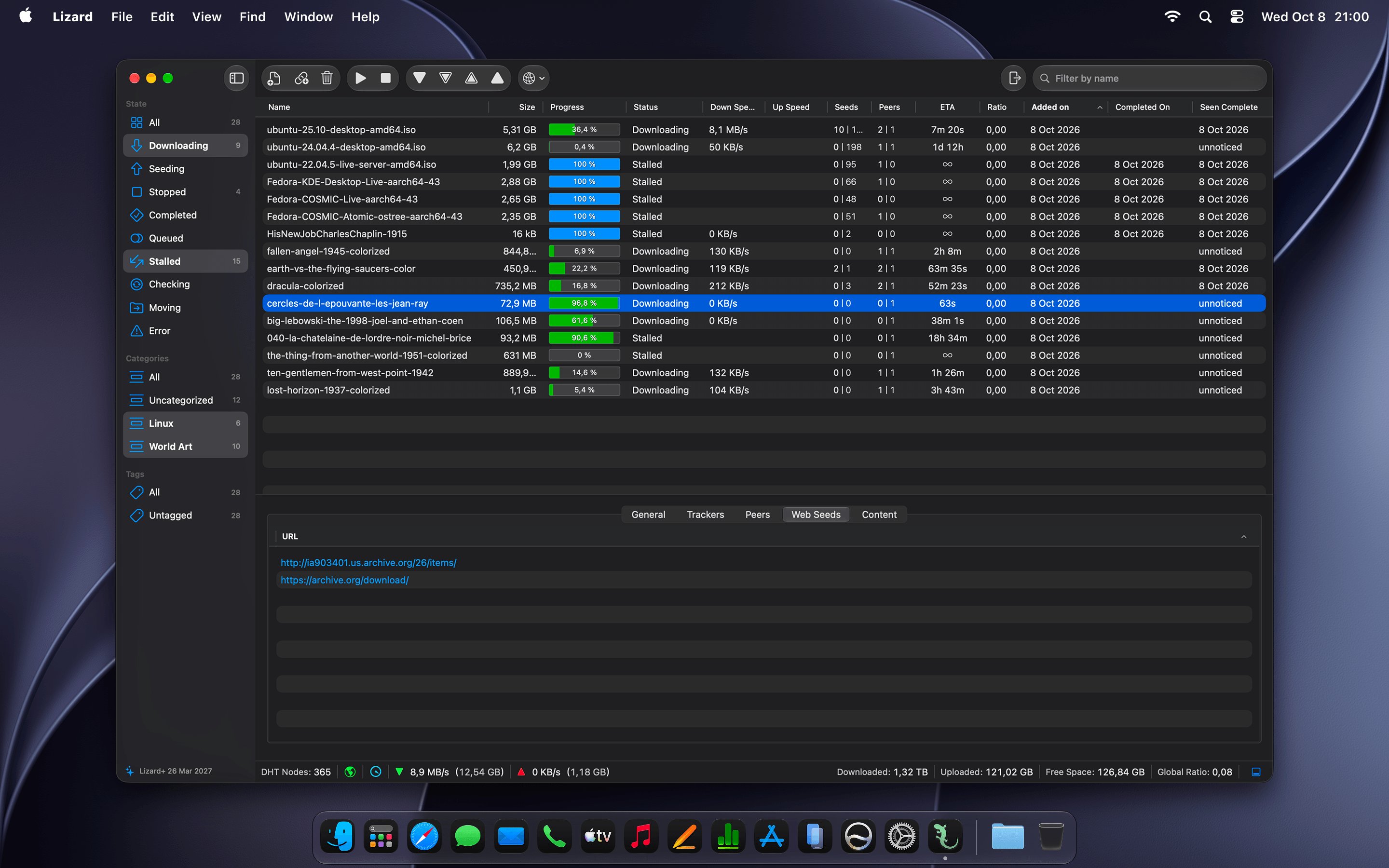1389x868 pixels.
Task: Switch to the Content tab
Action: pyautogui.click(x=879, y=515)
